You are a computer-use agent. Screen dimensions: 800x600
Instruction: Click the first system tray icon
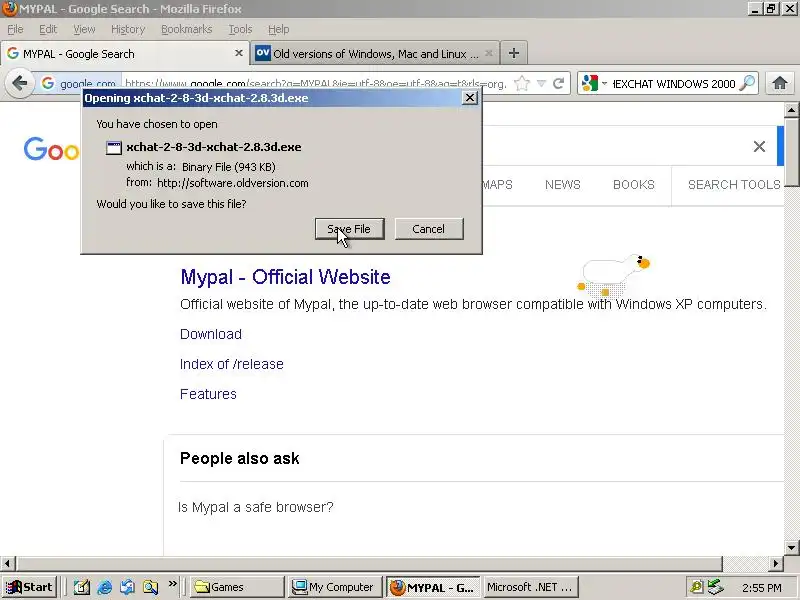(x=696, y=587)
